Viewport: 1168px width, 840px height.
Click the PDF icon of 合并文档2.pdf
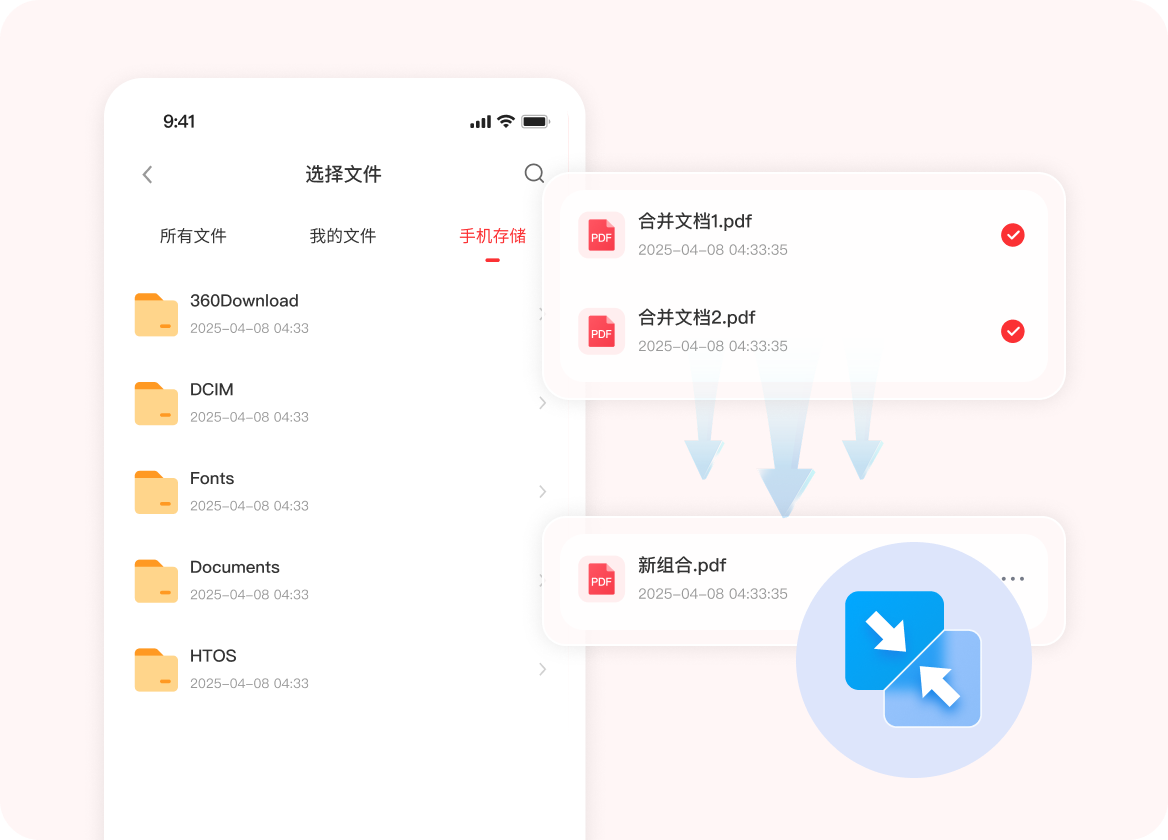coord(601,331)
